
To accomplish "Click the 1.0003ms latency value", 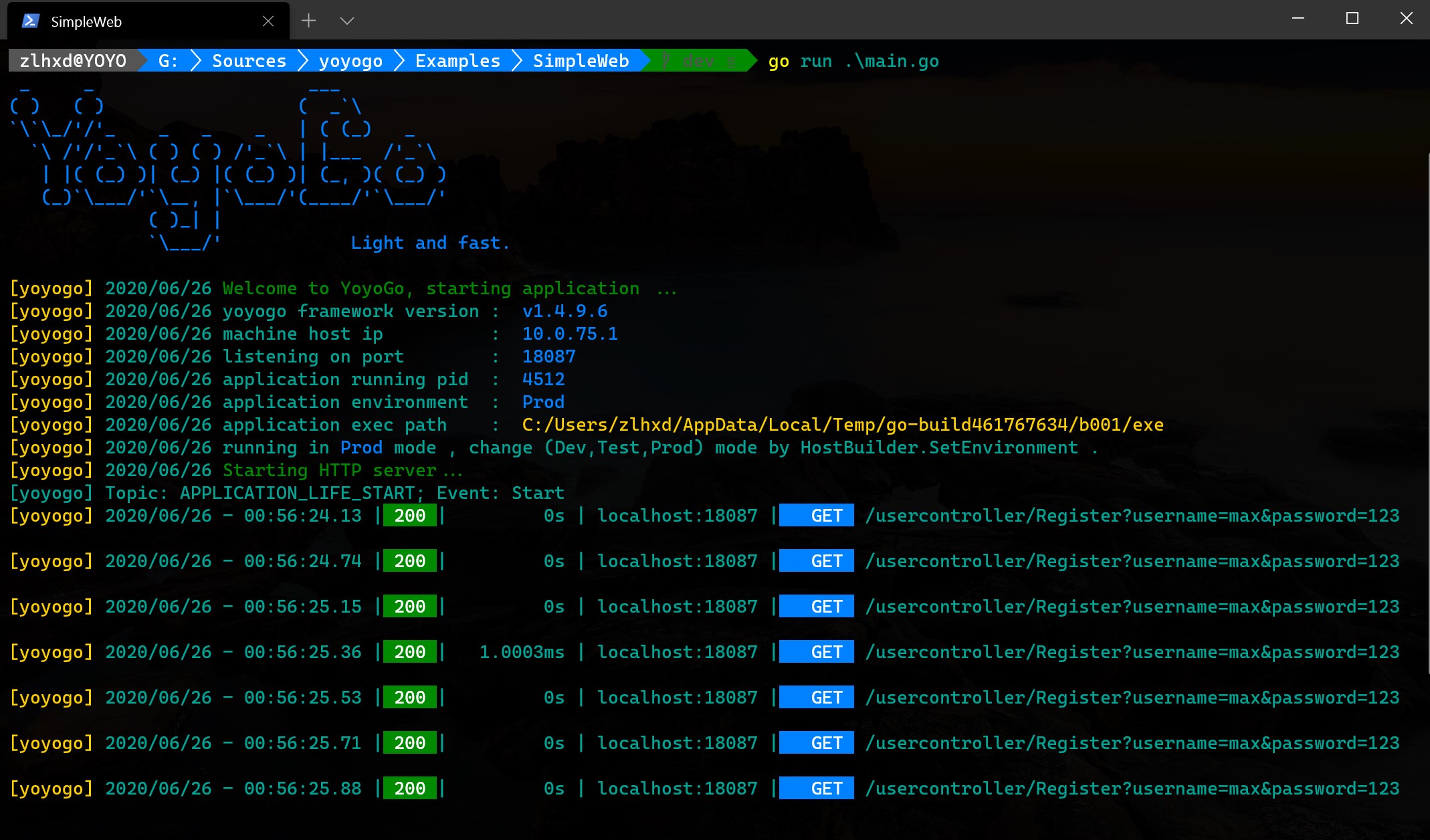I will pyautogui.click(x=522, y=652).
